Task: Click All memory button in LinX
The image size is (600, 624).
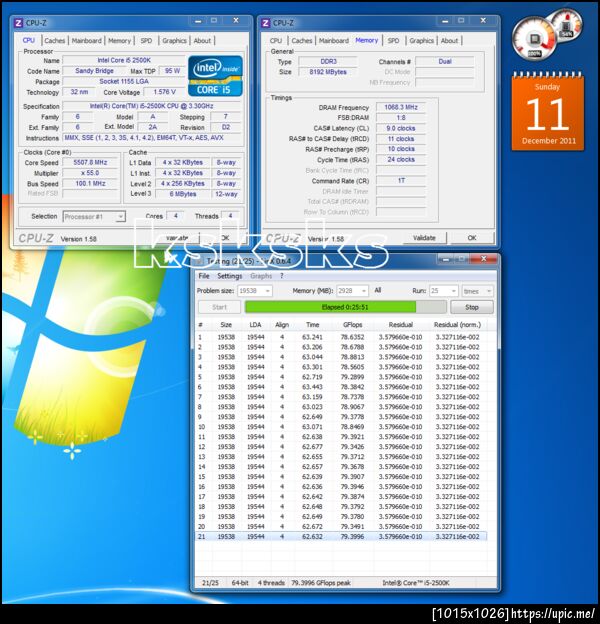Action: coord(378,291)
